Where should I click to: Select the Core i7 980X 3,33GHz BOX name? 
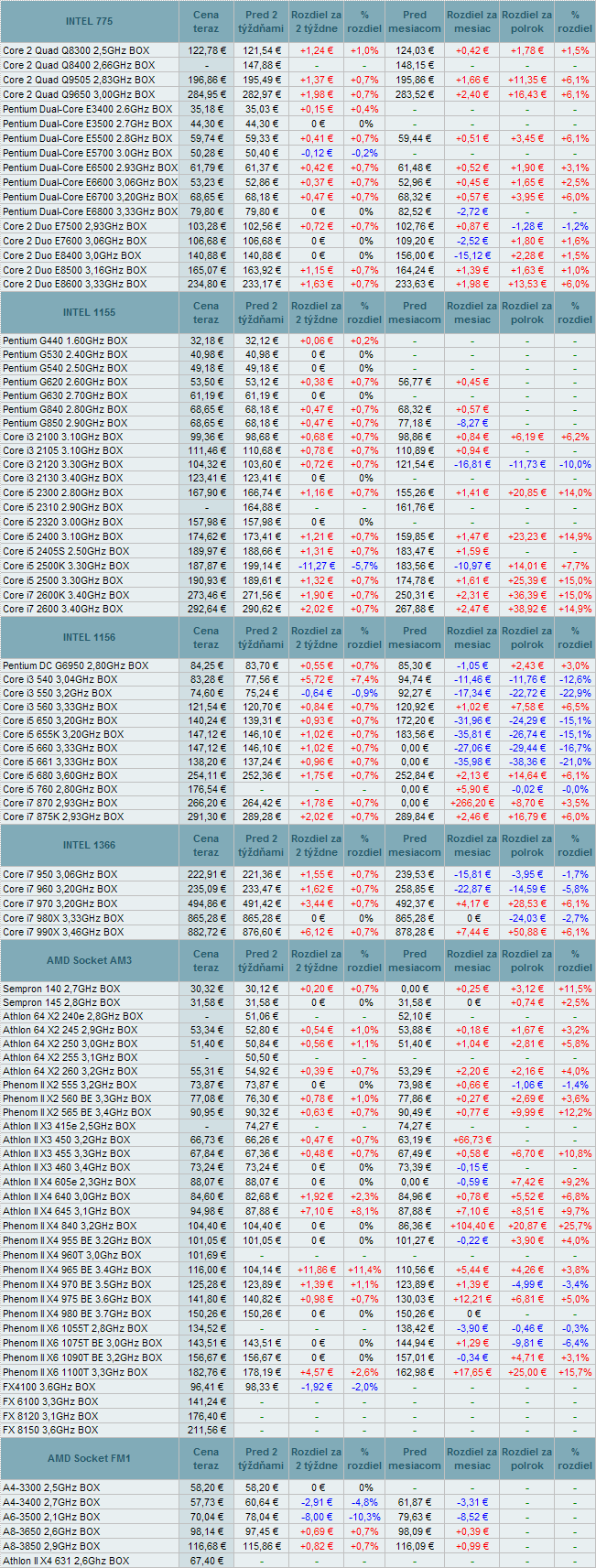point(62,917)
